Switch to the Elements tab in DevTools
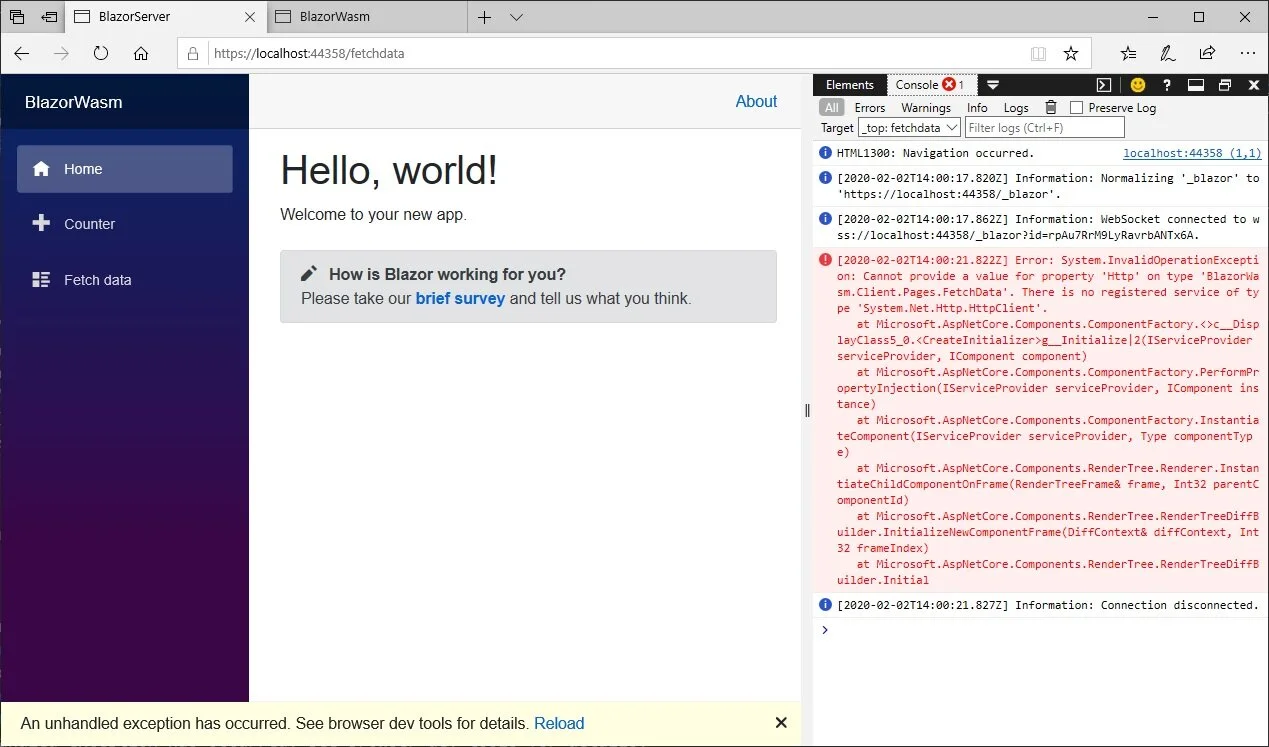 tap(849, 84)
